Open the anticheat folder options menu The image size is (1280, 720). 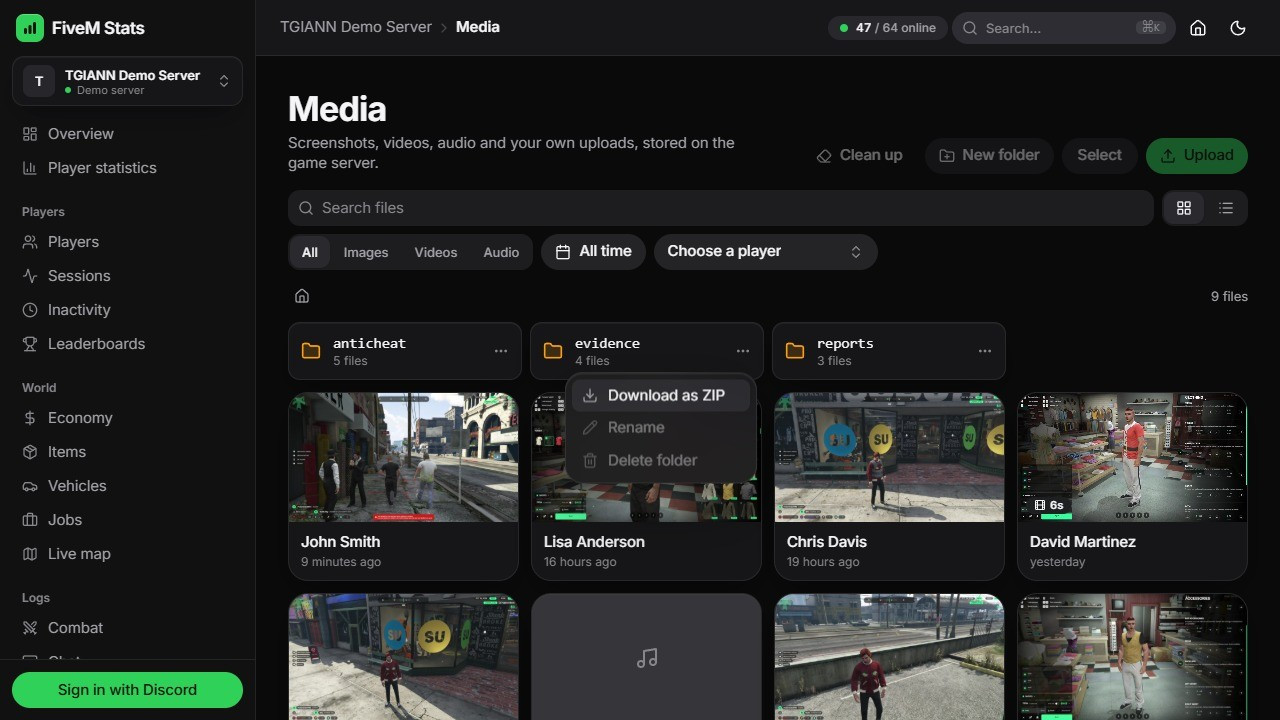[501, 351]
